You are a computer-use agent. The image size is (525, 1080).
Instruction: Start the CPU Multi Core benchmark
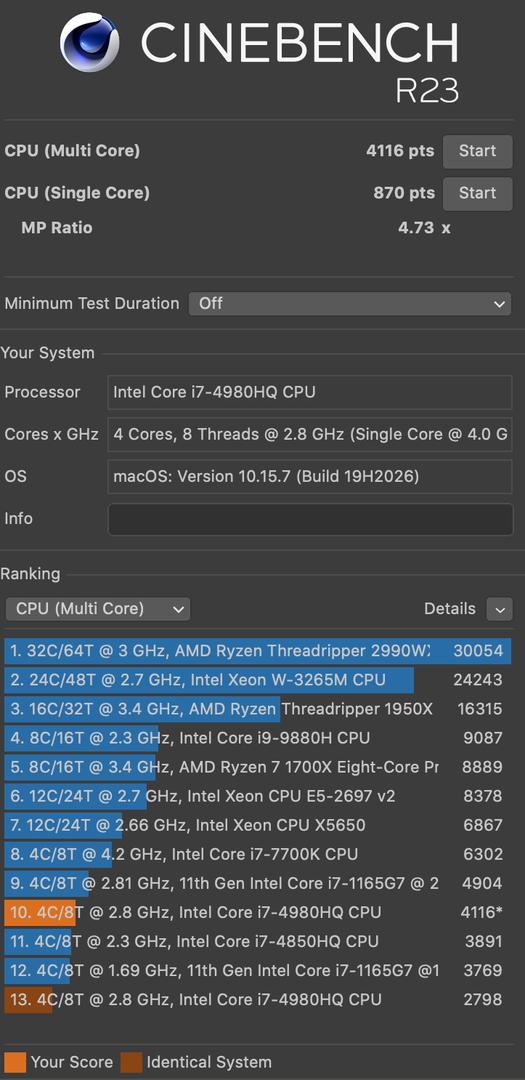[x=477, y=152]
